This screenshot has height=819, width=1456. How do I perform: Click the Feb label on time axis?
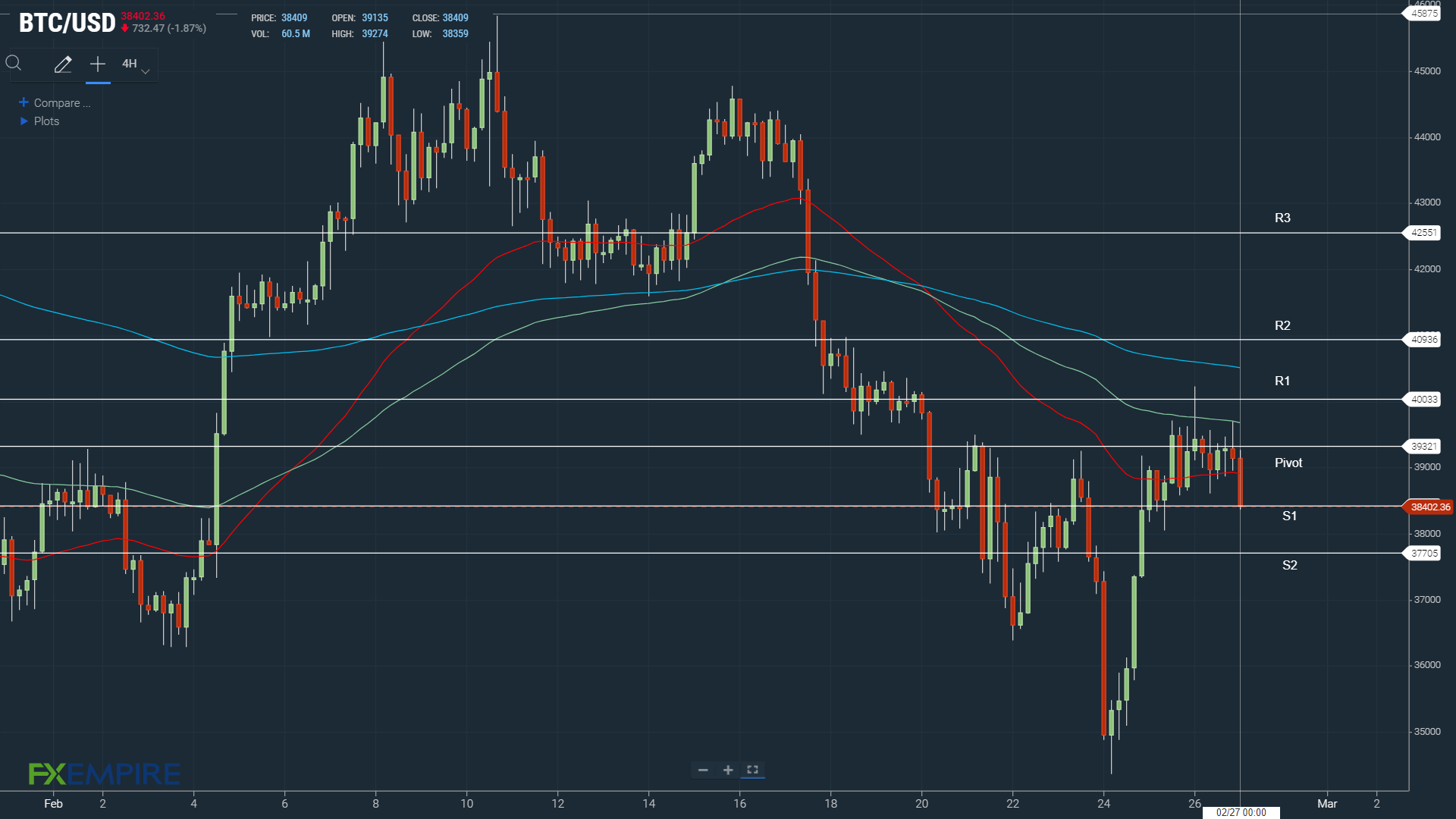click(53, 804)
